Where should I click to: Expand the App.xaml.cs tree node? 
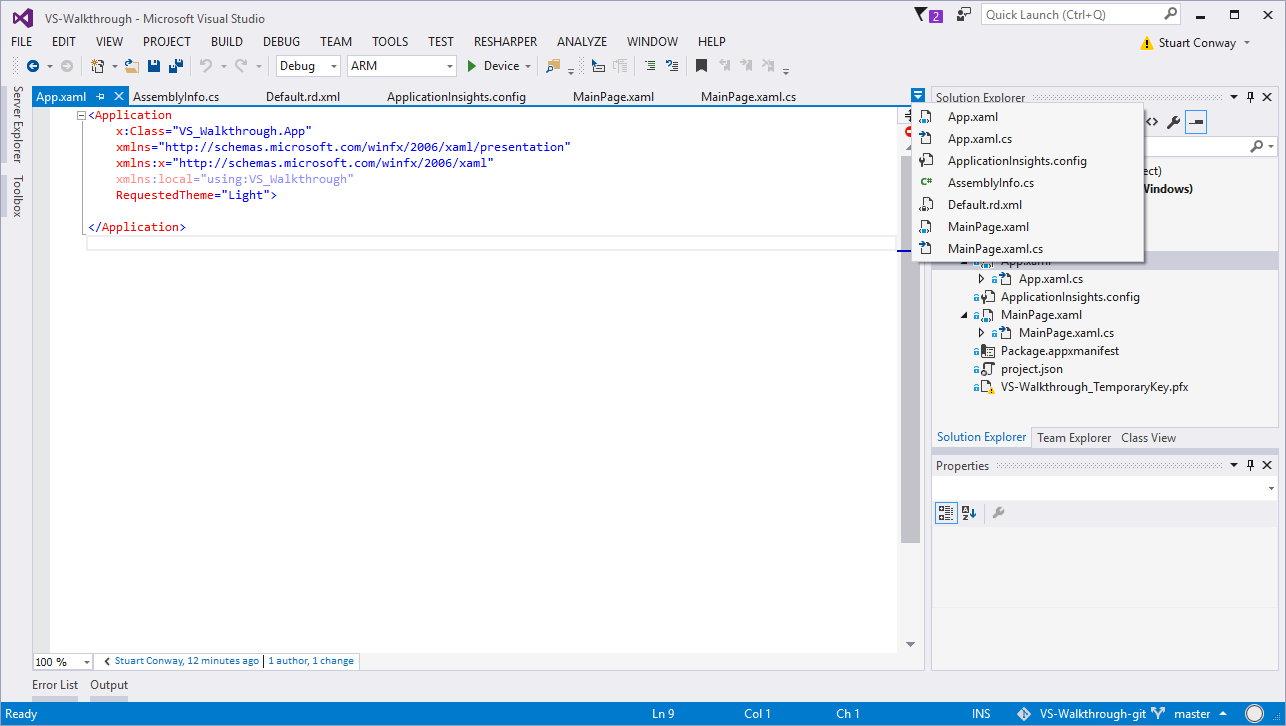(x=982, y=279)
